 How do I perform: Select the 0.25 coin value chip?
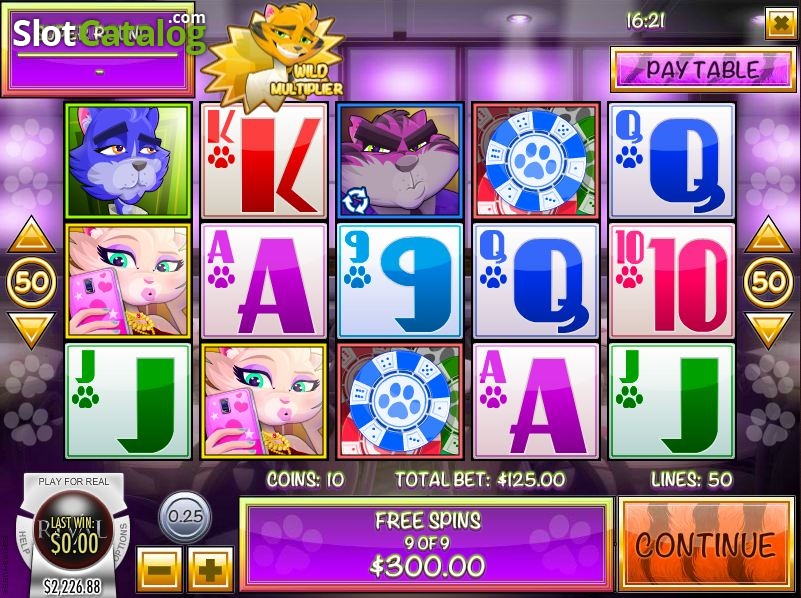(185, 516)
